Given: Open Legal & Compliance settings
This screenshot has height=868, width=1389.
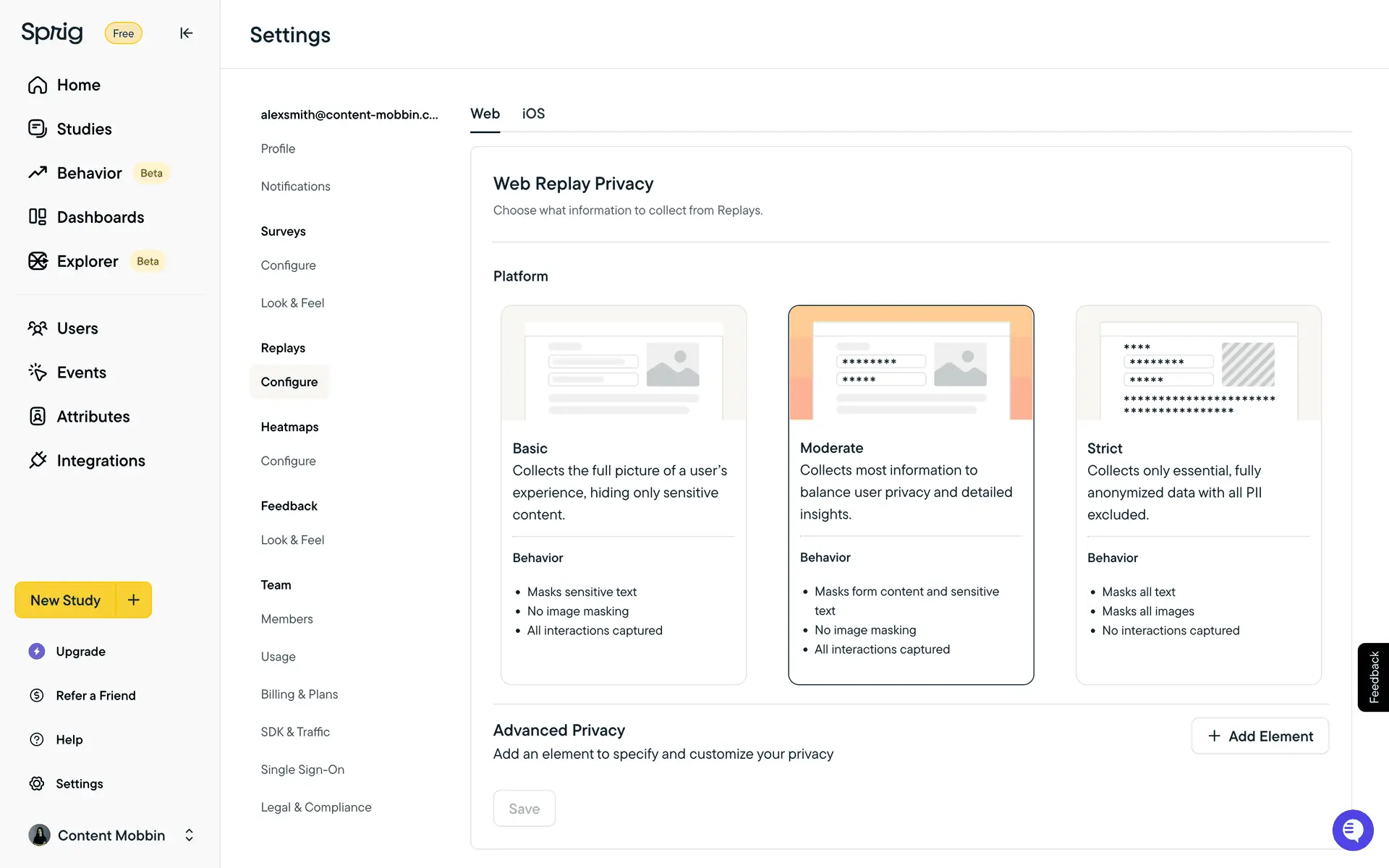Looking at the screenshot, I should [316, 807].
